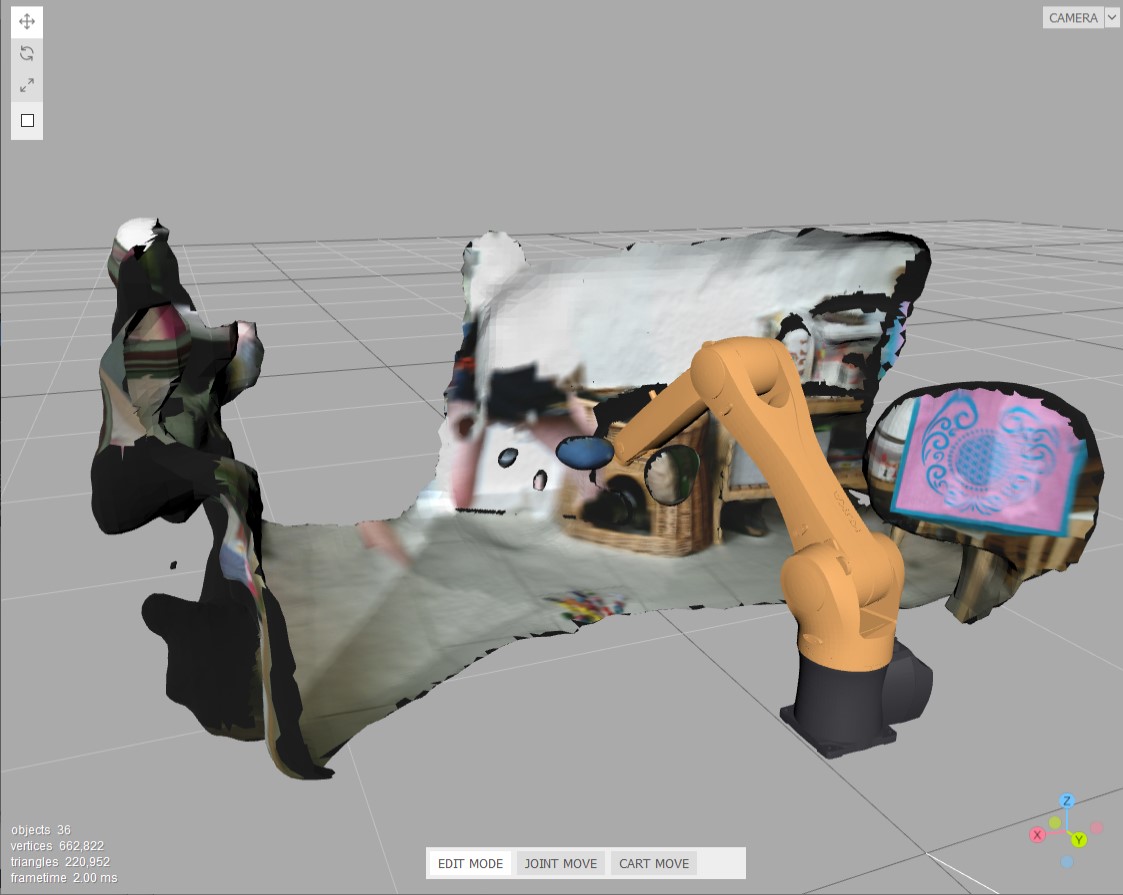Select the scanned person mesh on the left
This screenshot has width=1123, height=895.
170,420
